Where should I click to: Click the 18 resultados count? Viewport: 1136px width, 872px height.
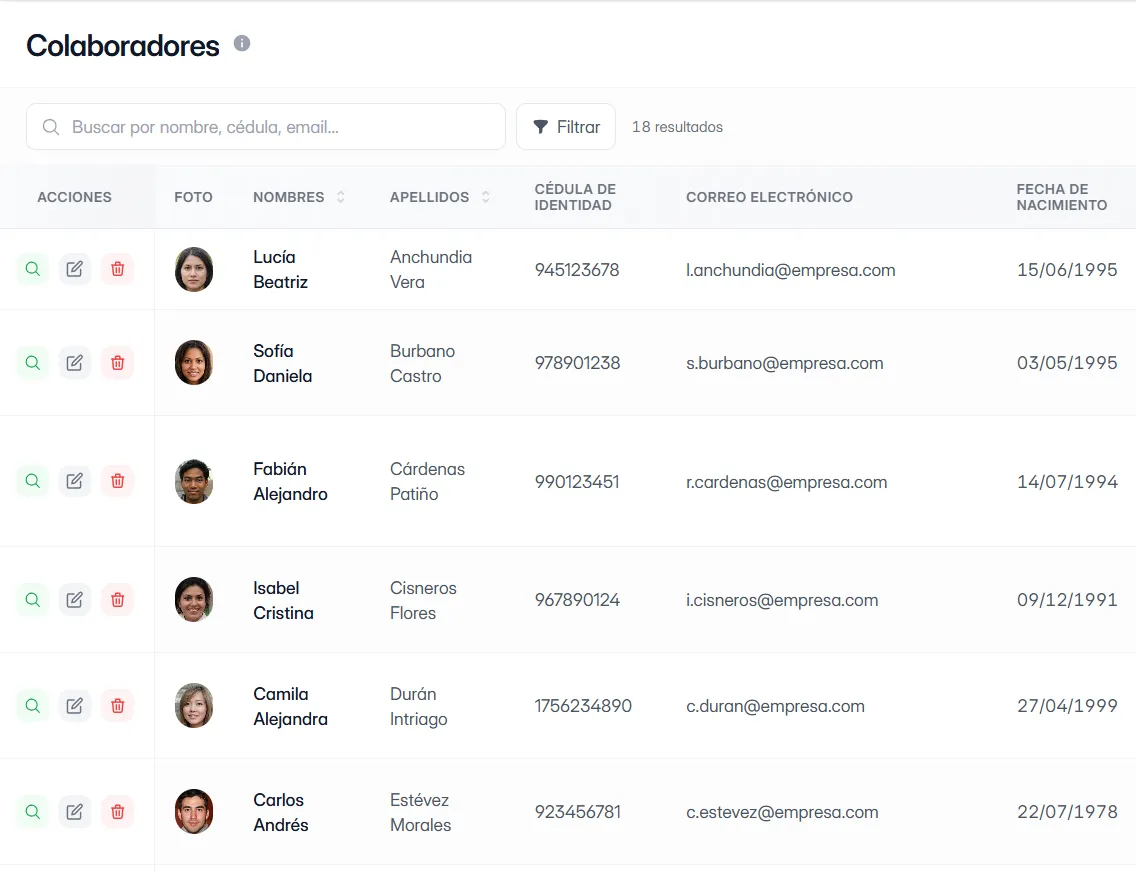point(677,127)
